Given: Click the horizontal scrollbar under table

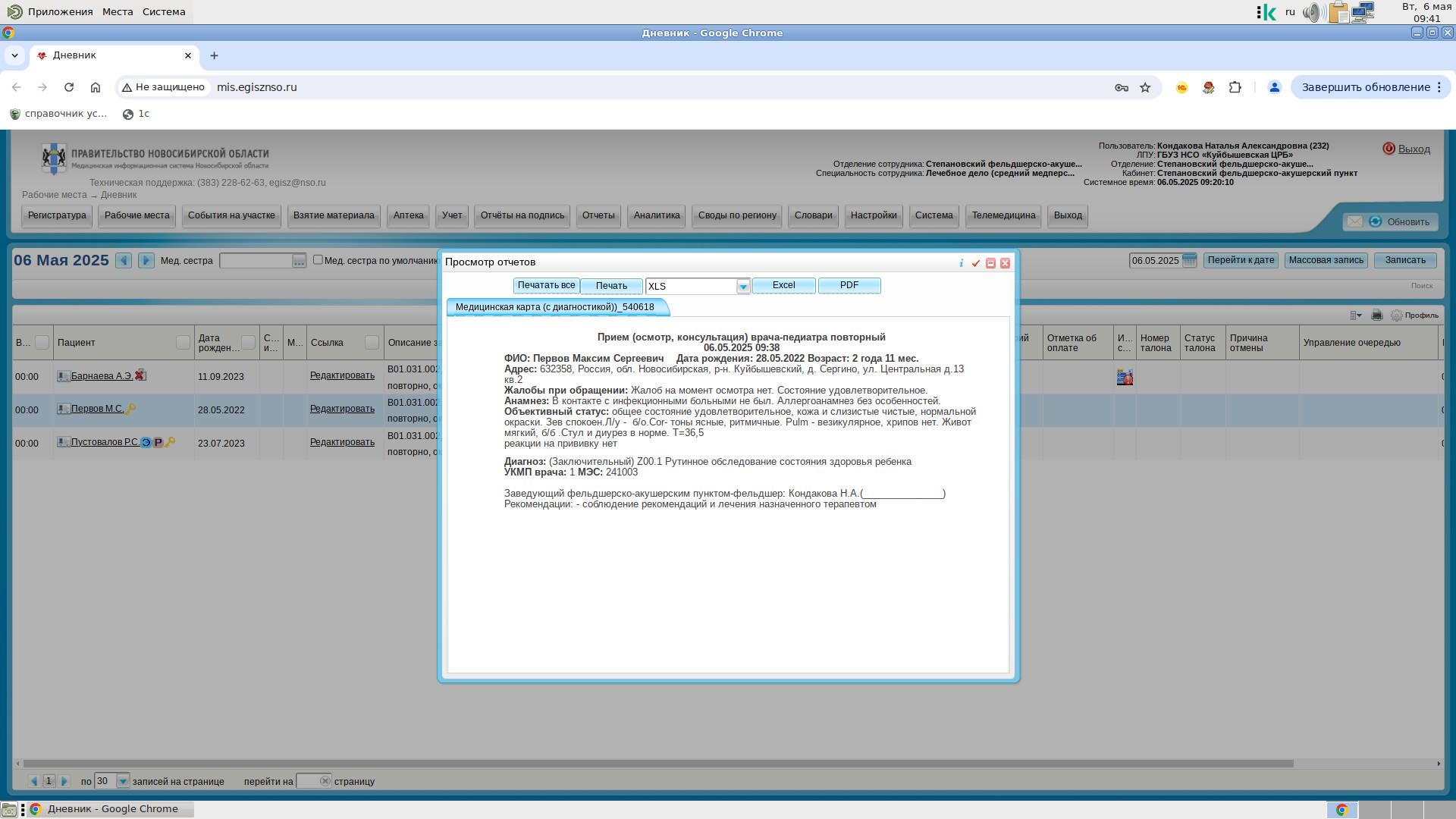Looking at the screenshot, I should tap(658, 764).
